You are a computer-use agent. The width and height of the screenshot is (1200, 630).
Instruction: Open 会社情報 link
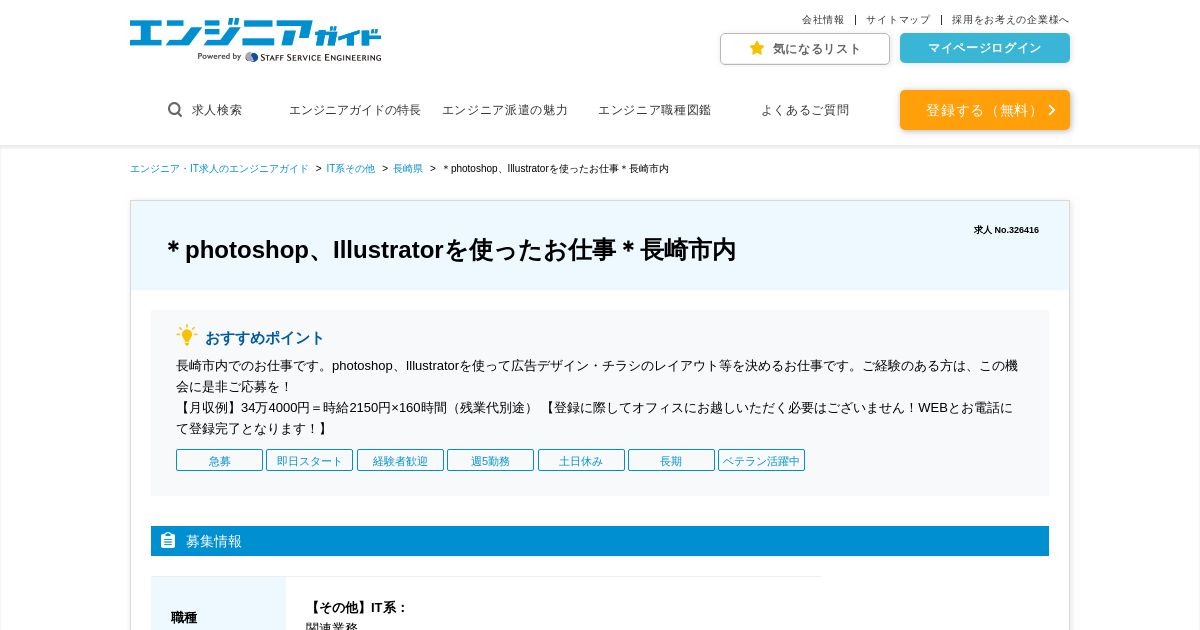pyautogui.click(x=823, y=20)
